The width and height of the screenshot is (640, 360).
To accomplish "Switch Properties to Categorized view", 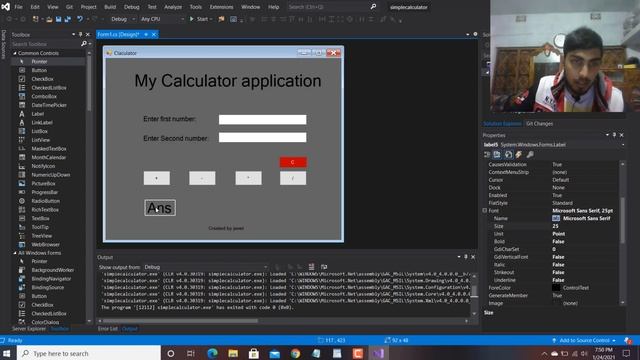I will click(487, 155).
